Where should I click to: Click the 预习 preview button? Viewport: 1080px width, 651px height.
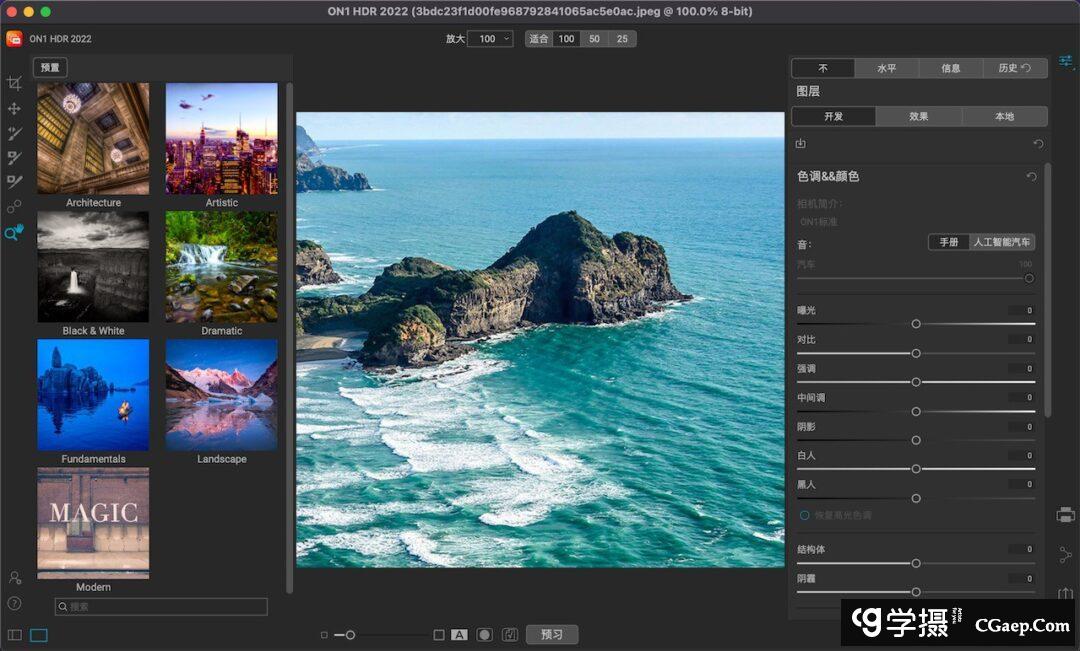tap(552, 635)
